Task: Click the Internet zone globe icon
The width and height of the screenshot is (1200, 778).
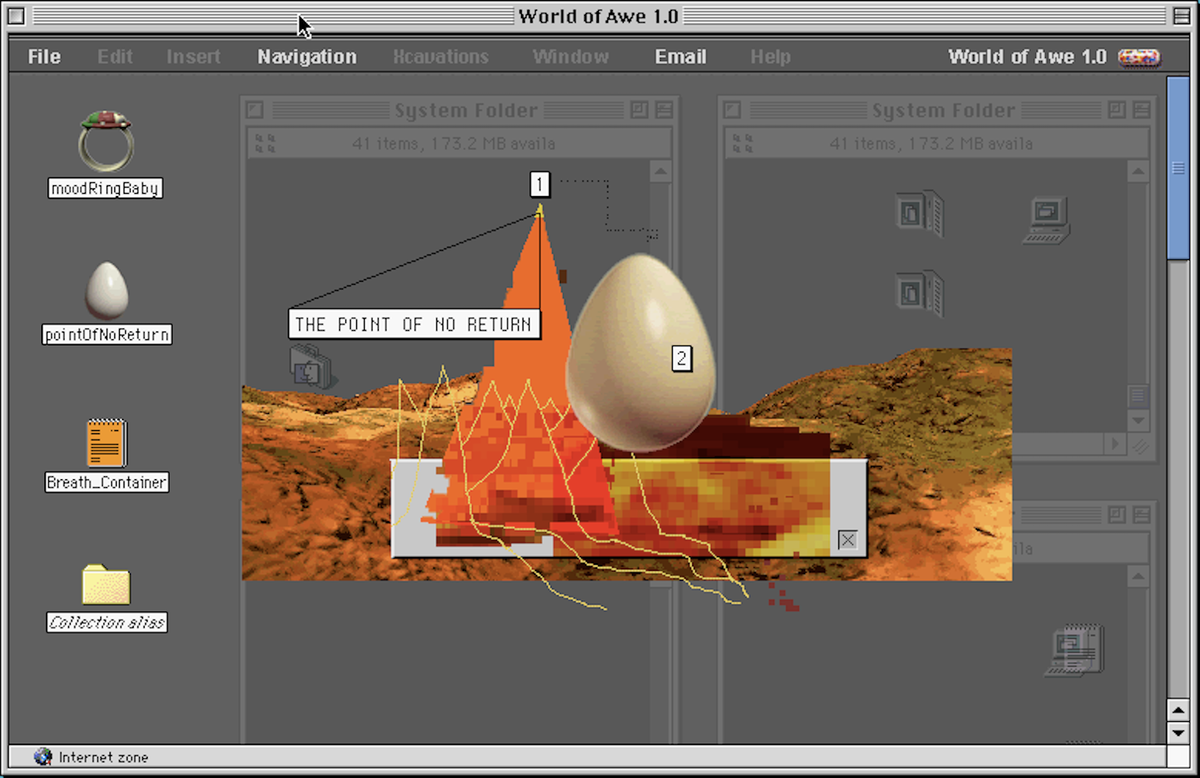Action: [43, 757]
